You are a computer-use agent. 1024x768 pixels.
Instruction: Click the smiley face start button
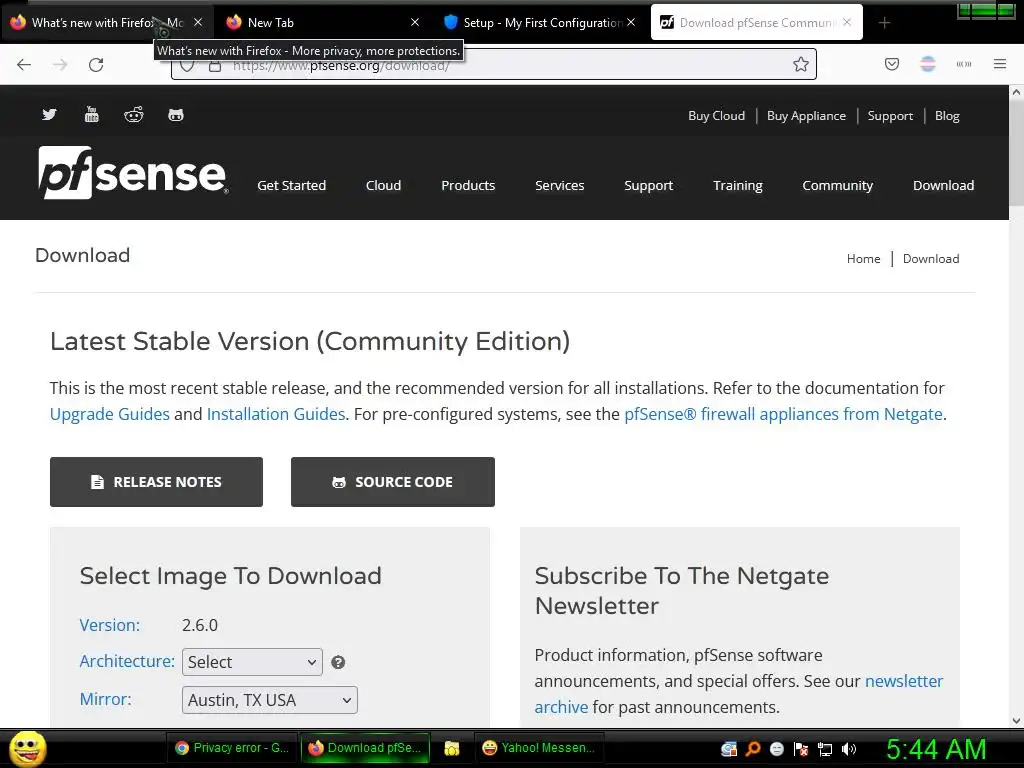click(27, 748)
